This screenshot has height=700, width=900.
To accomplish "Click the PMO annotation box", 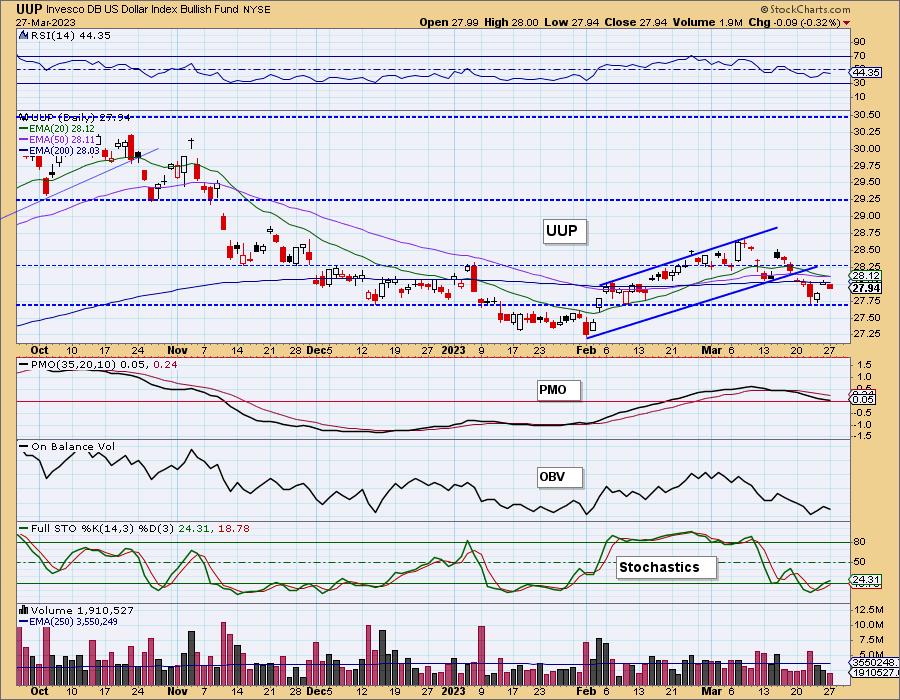I will 558,390.
